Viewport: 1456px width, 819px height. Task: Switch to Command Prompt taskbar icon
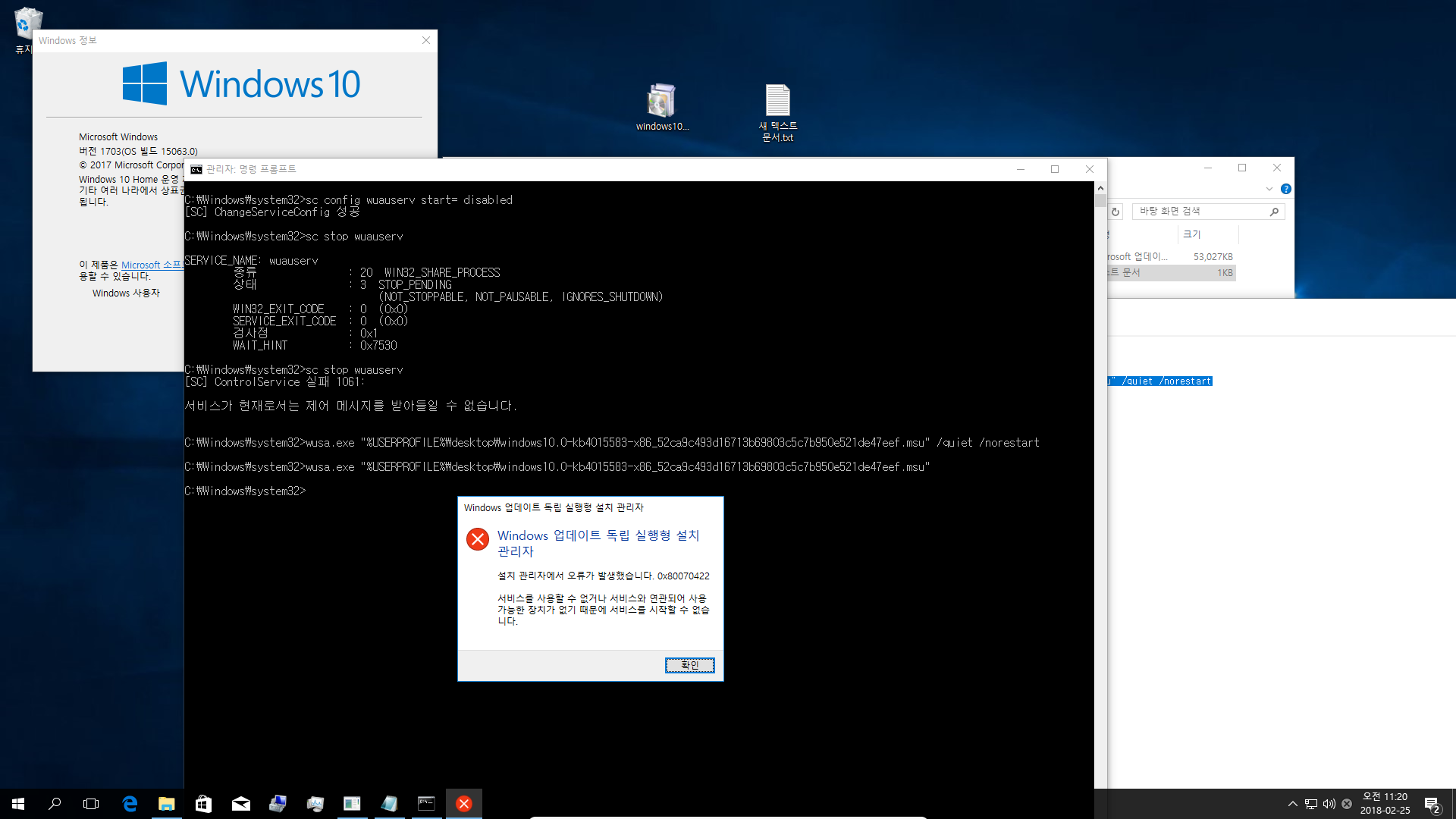tap(426, 804)
